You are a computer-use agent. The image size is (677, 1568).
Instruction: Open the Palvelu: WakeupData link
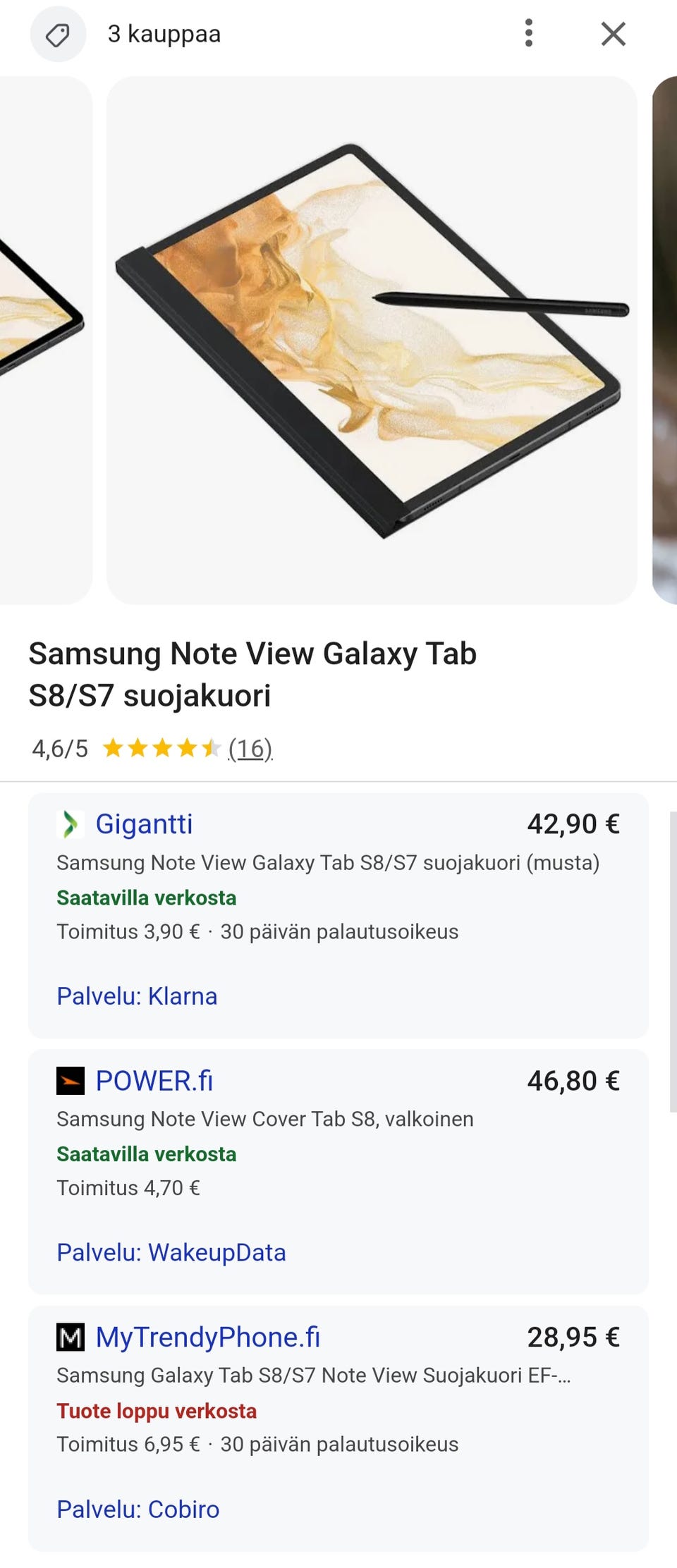point(171,1253)
